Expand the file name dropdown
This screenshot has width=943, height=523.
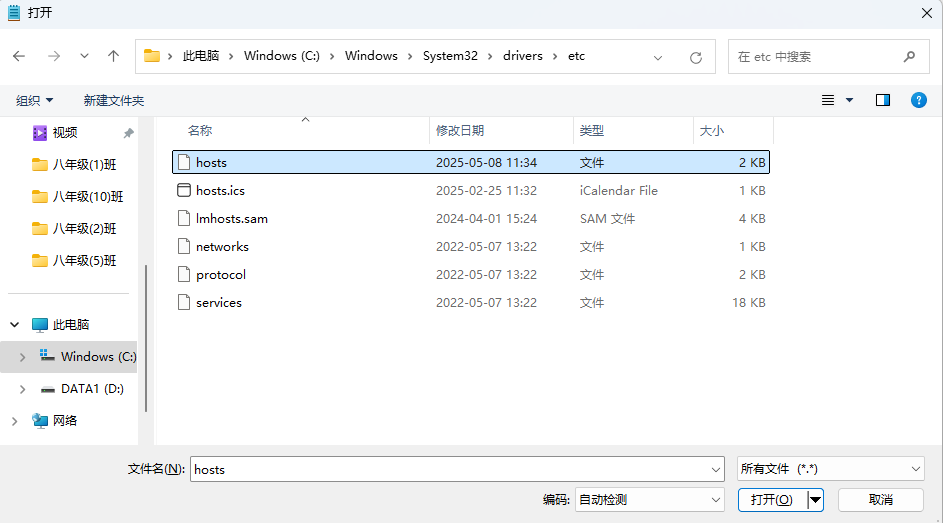[716, 469]
